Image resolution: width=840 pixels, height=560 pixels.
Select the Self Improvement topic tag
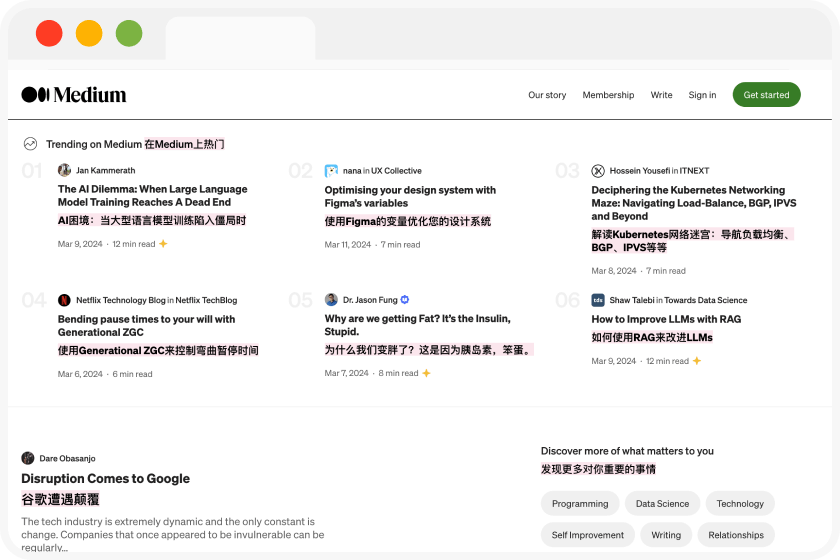[x=588, y=535]
